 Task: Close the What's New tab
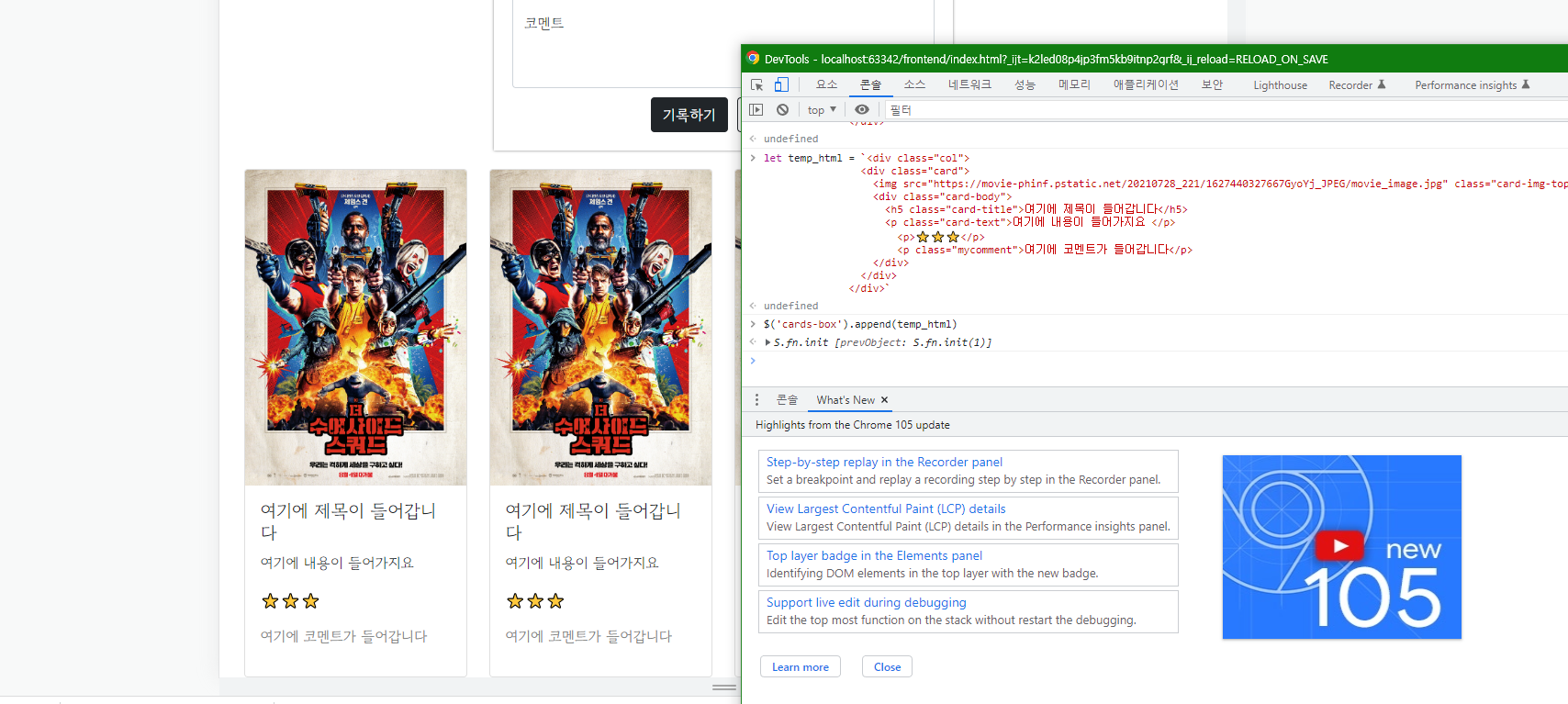click(885, 400)
